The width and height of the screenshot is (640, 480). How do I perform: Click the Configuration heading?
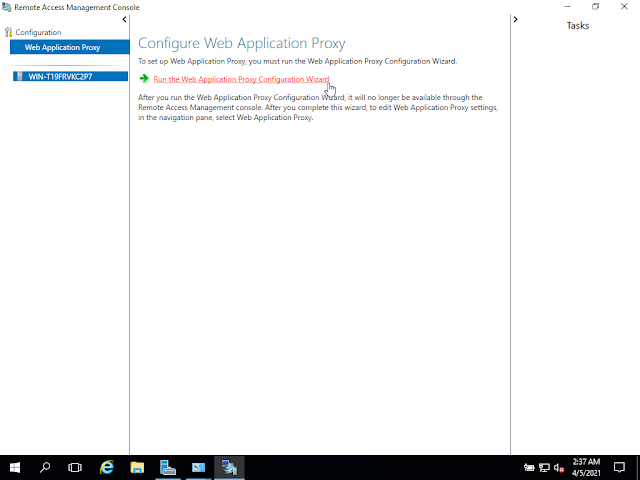(x=38, y=32)
